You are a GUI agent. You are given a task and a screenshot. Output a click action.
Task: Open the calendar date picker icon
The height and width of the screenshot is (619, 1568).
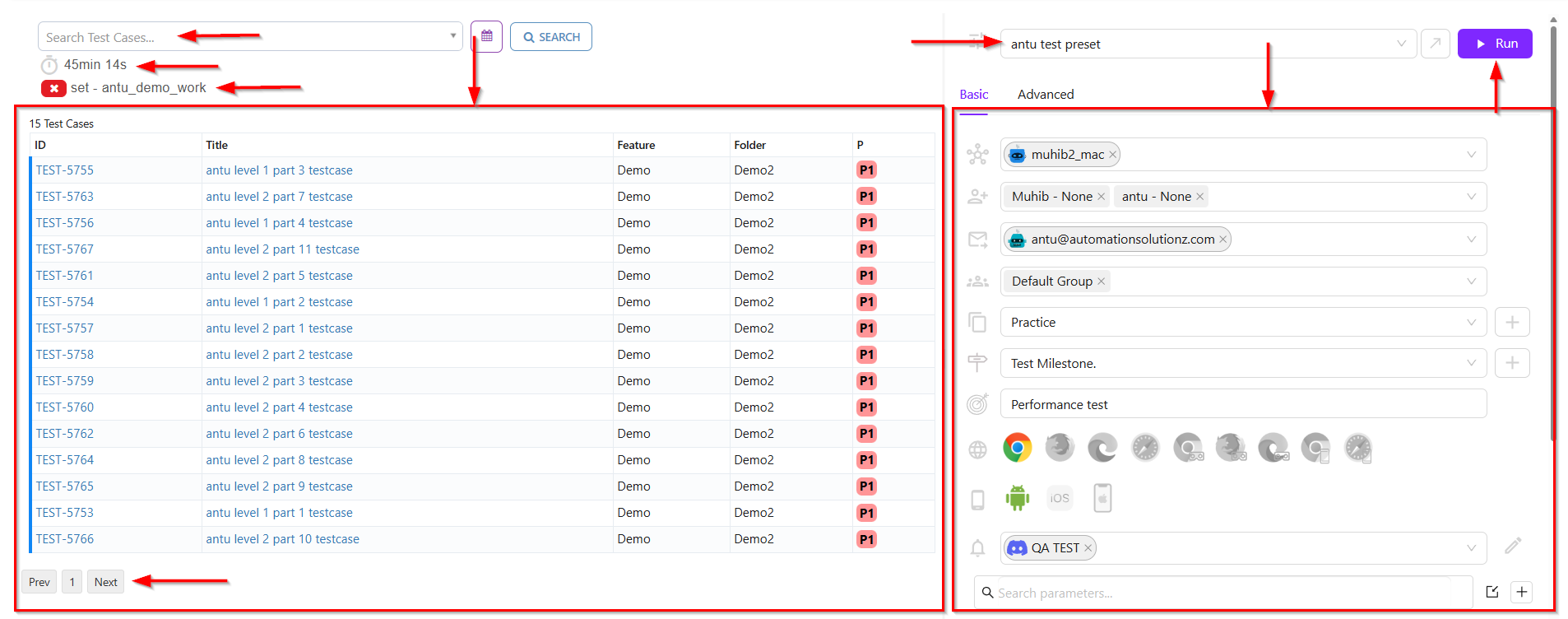(x=486, y=37)
